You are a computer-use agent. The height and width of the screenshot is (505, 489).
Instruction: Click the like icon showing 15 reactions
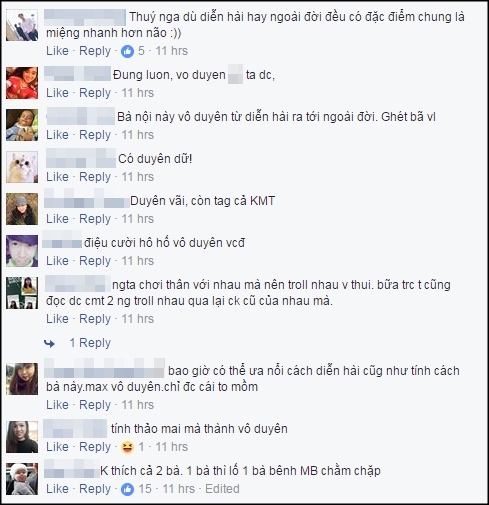127,489
